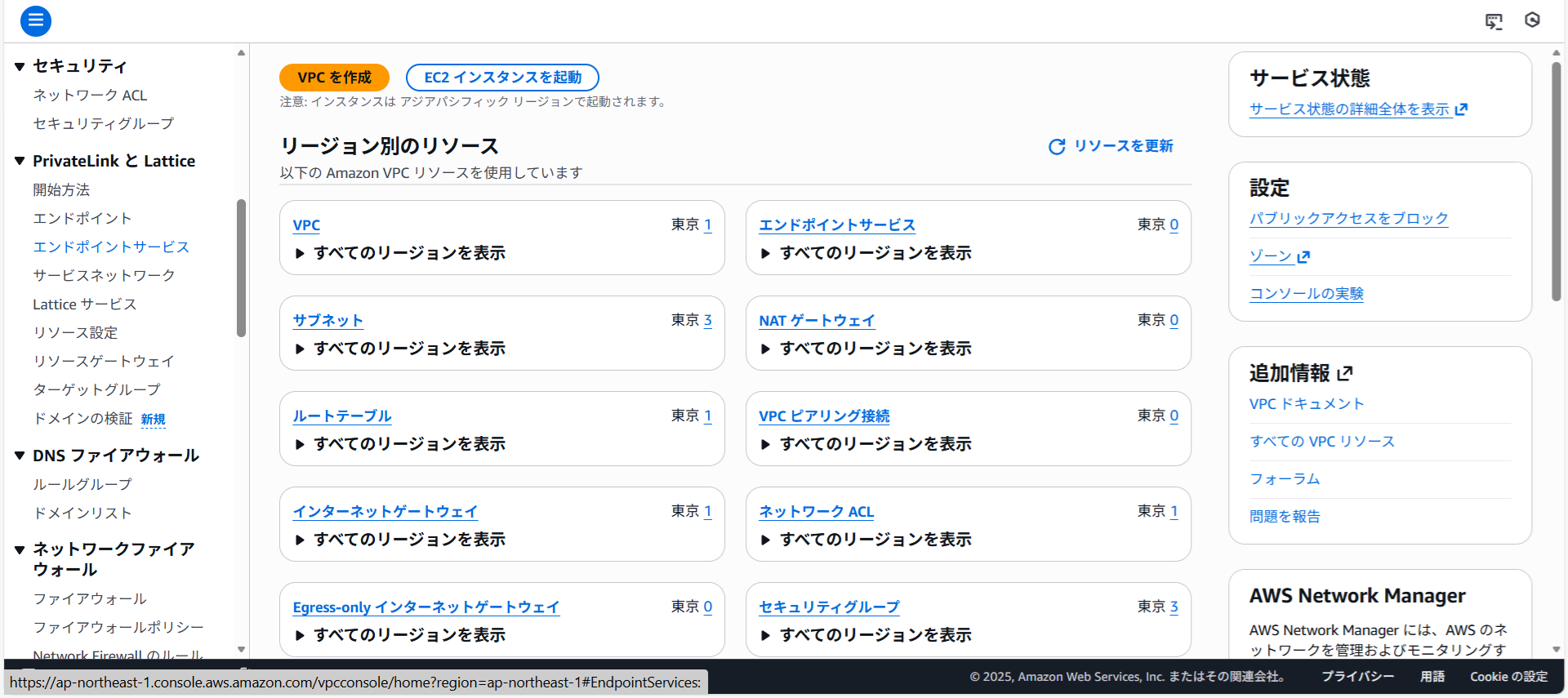Open the サブネット resource link
The height and width of the screenshot is (698, 1568).
point(327,321)
